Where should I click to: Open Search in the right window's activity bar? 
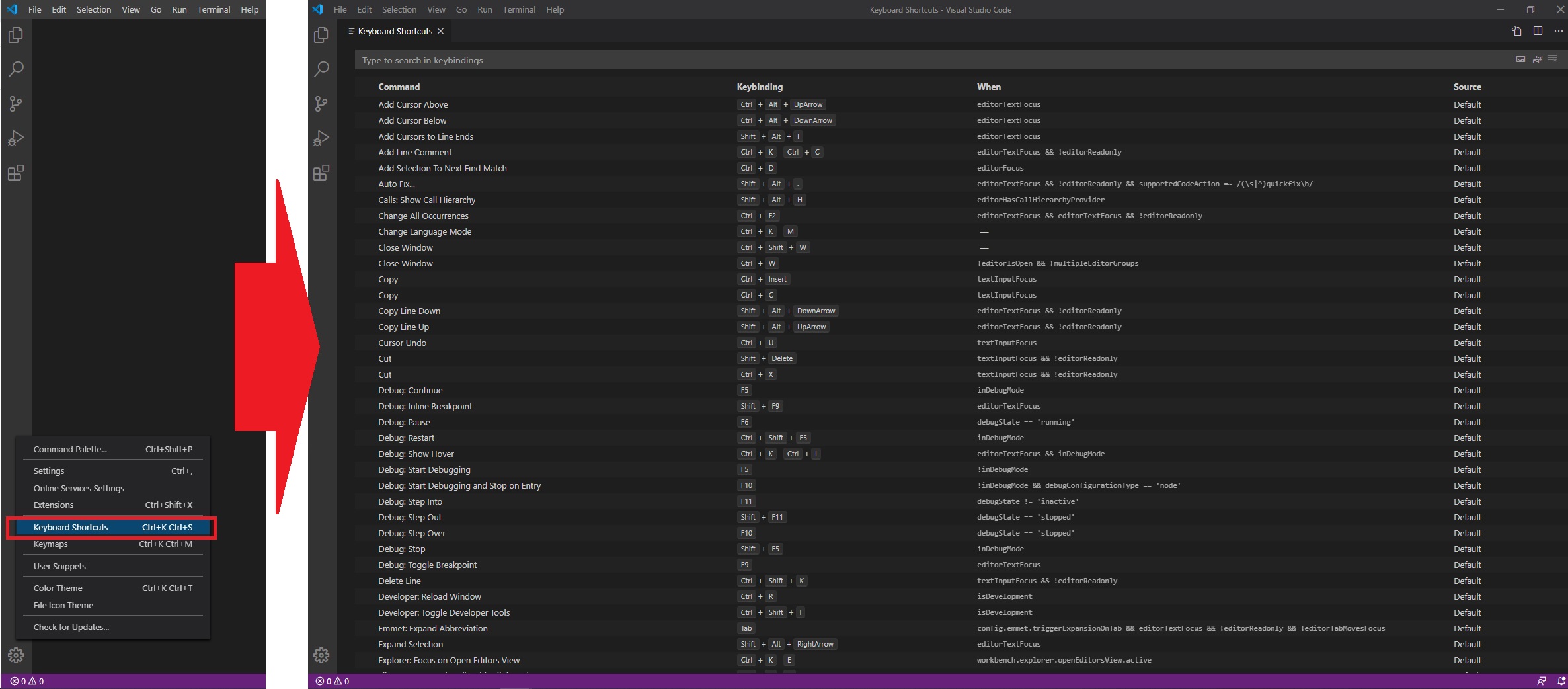point(321,69)
